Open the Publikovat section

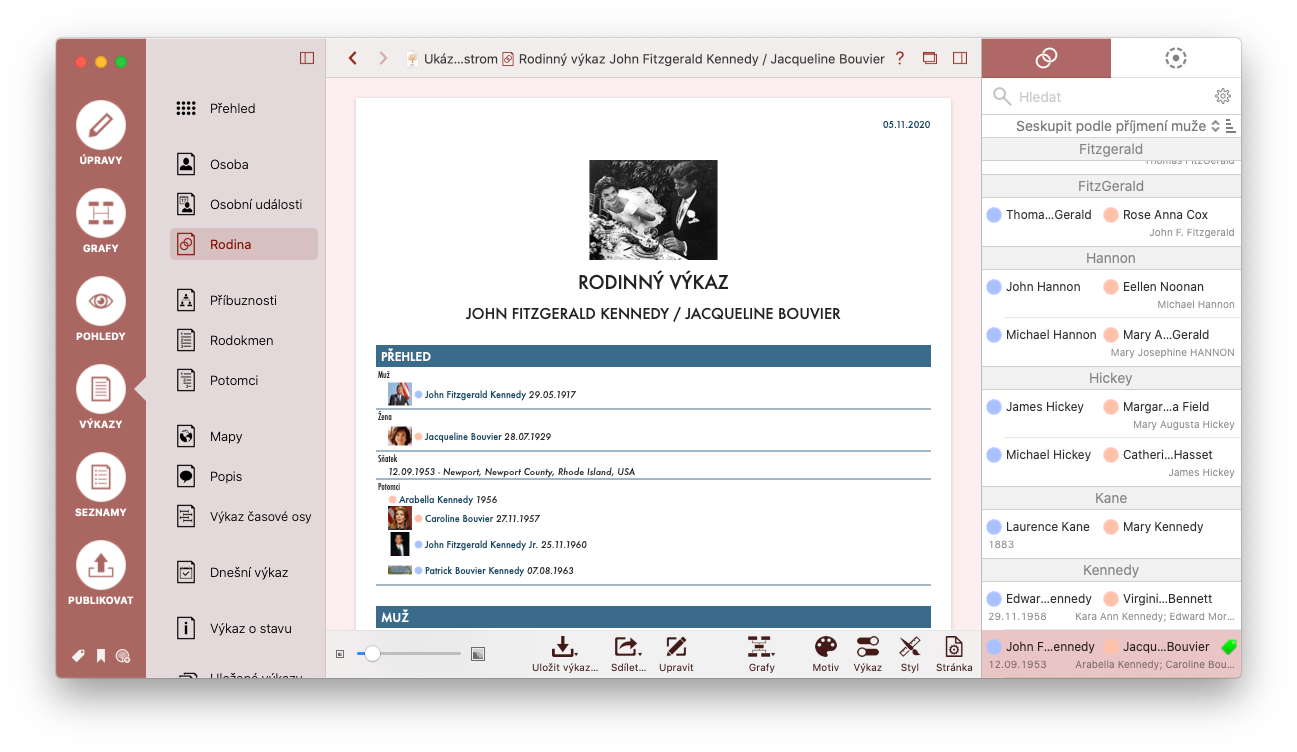point(101,575)
